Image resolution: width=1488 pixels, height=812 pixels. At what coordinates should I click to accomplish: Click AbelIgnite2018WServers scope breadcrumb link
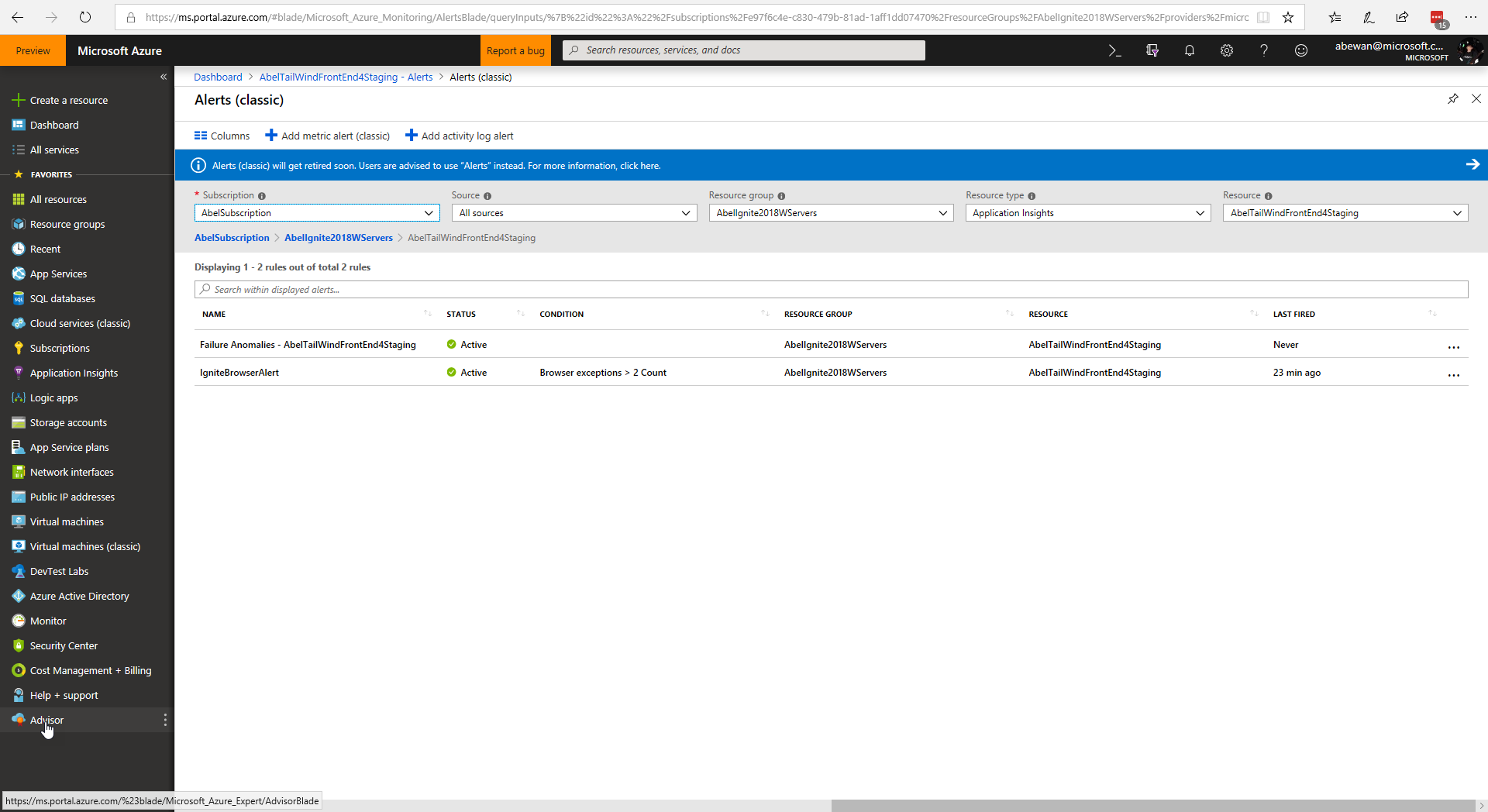(x=339, y=238)
